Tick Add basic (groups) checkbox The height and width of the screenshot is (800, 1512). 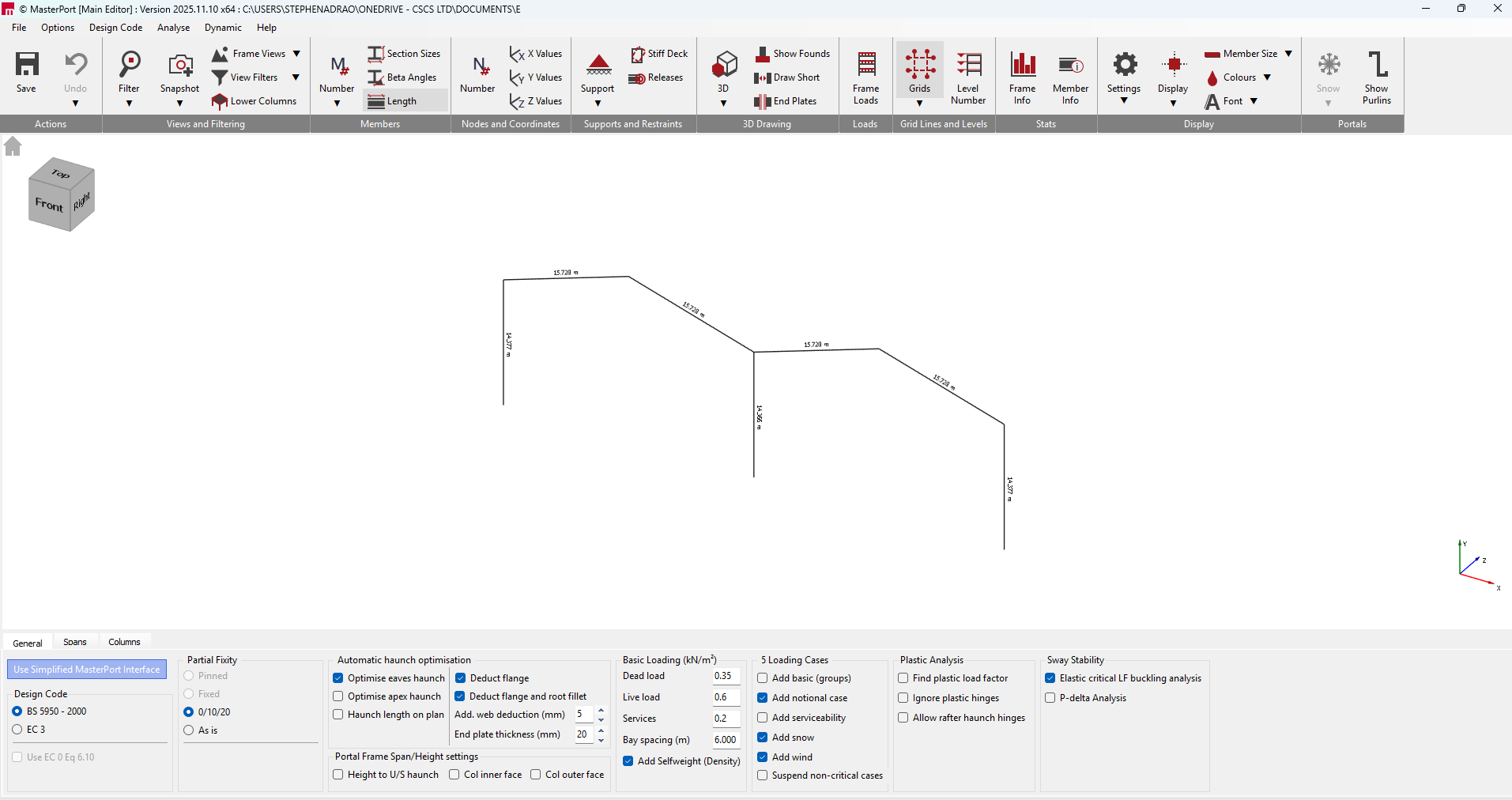[x=763, y=678]
